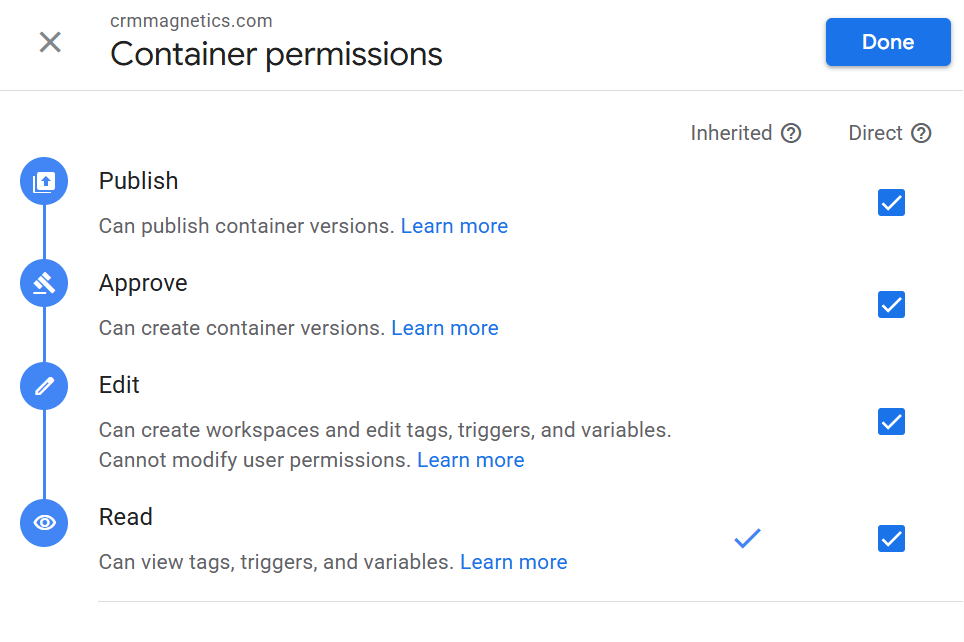Image resolution: width=964 pixels, height=642 pixels.
Task: Click the Direct column header
Action: (x=875, y=133)
